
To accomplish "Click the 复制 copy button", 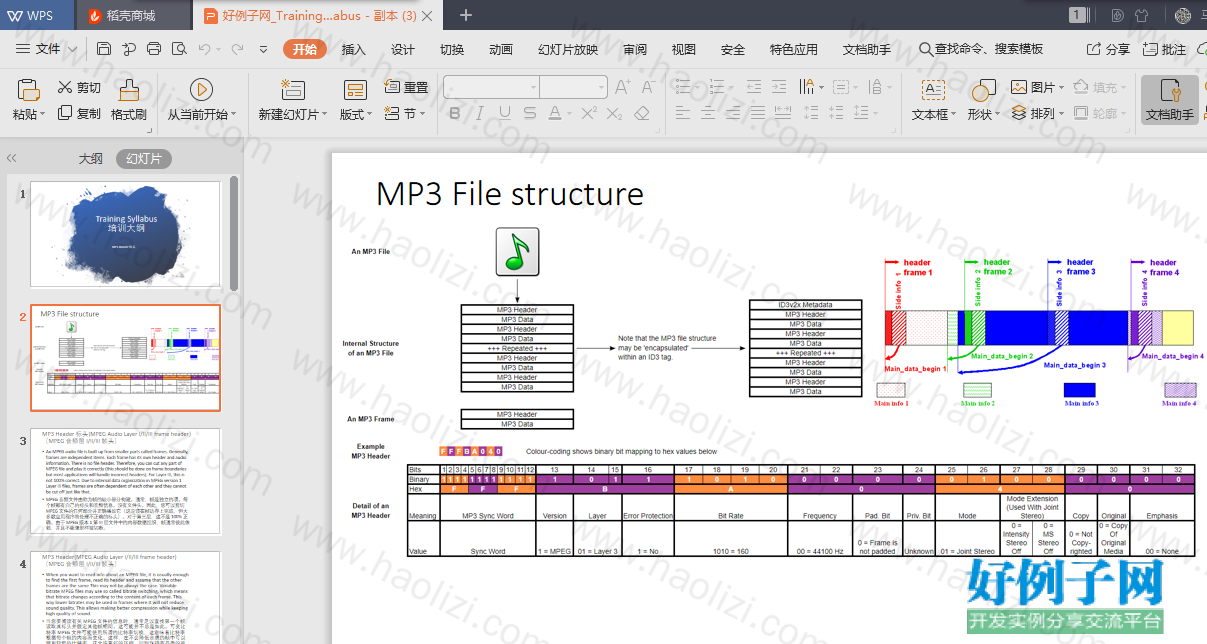I will pyautogui.click(x=79, y=114).
